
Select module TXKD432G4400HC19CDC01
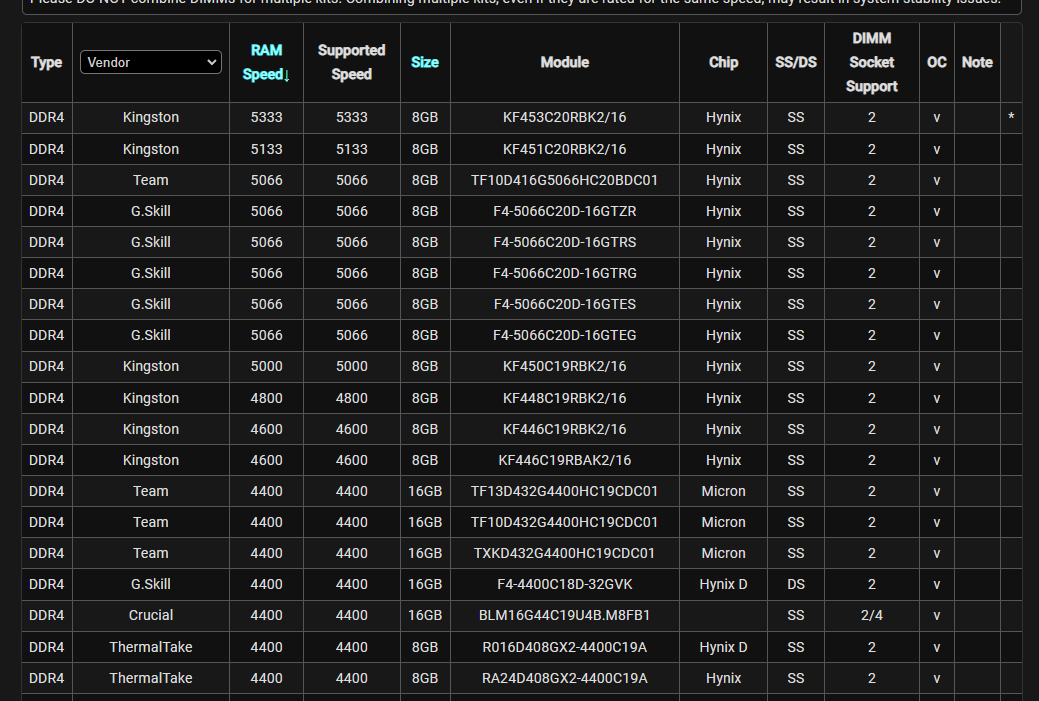(x=565, y=553)
